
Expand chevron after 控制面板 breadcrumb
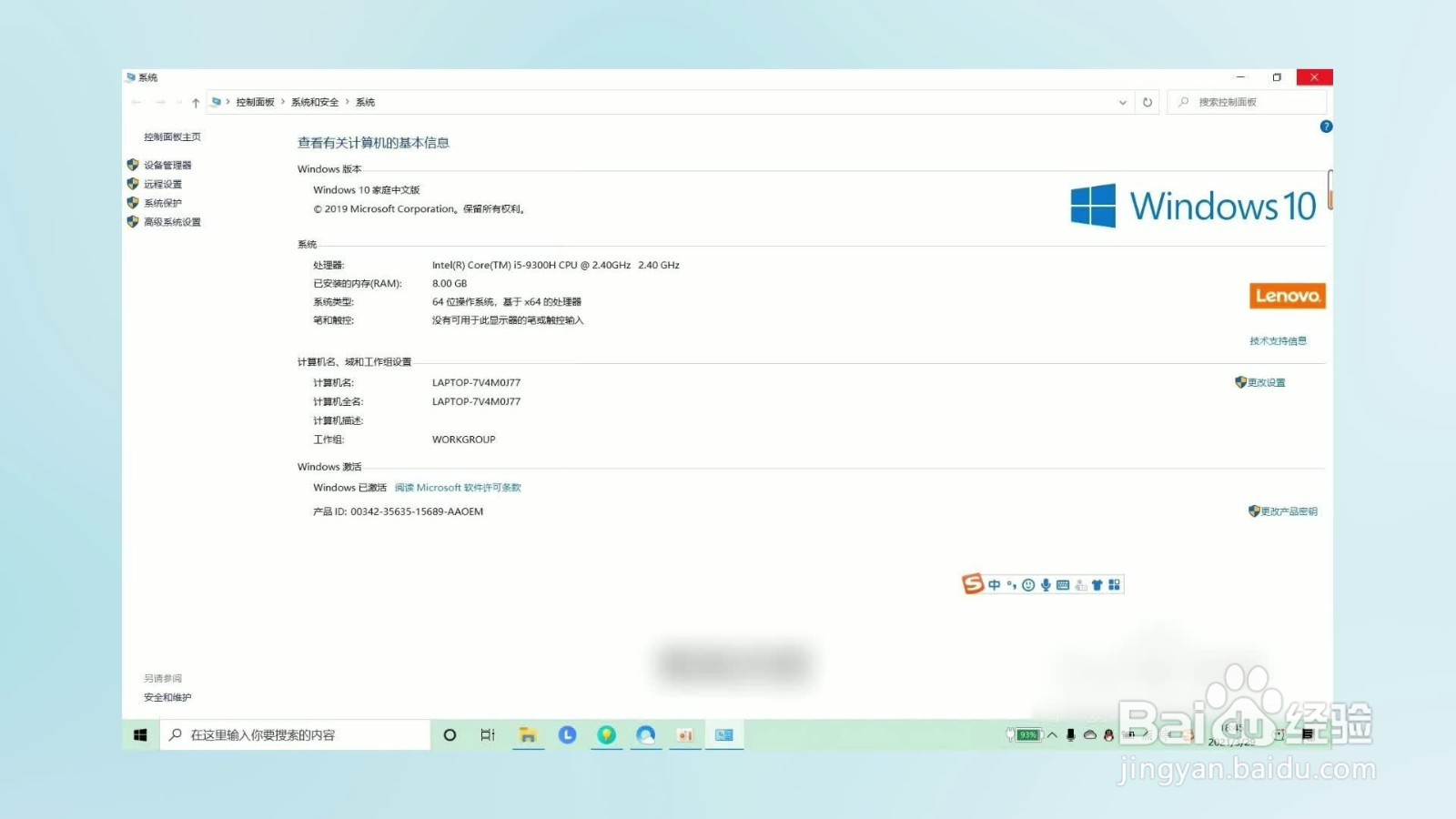point(283,102)
